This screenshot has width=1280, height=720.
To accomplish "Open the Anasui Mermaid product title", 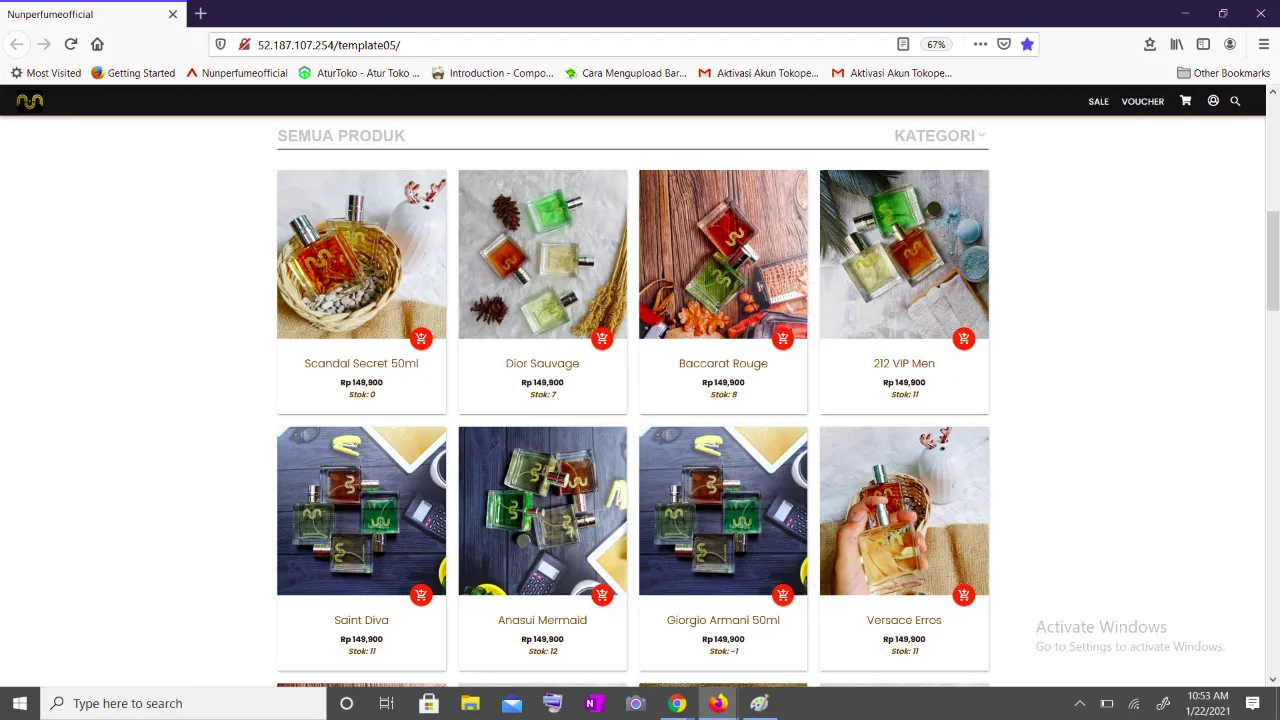I will 542,620.
